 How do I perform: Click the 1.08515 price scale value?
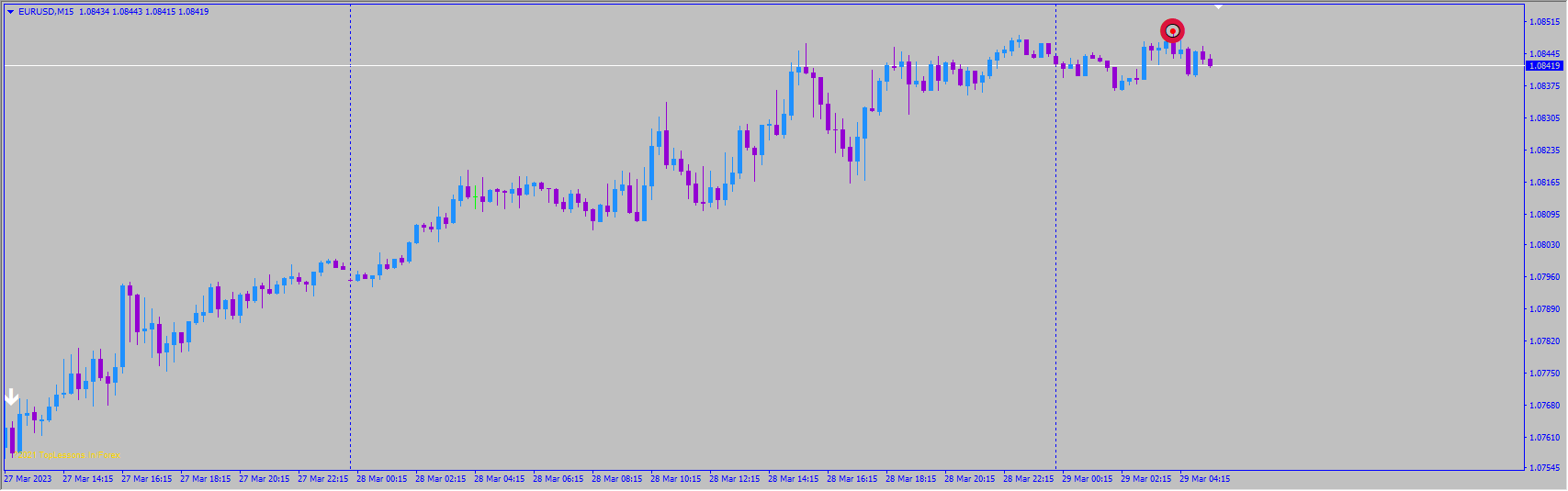click(1545, 22)
